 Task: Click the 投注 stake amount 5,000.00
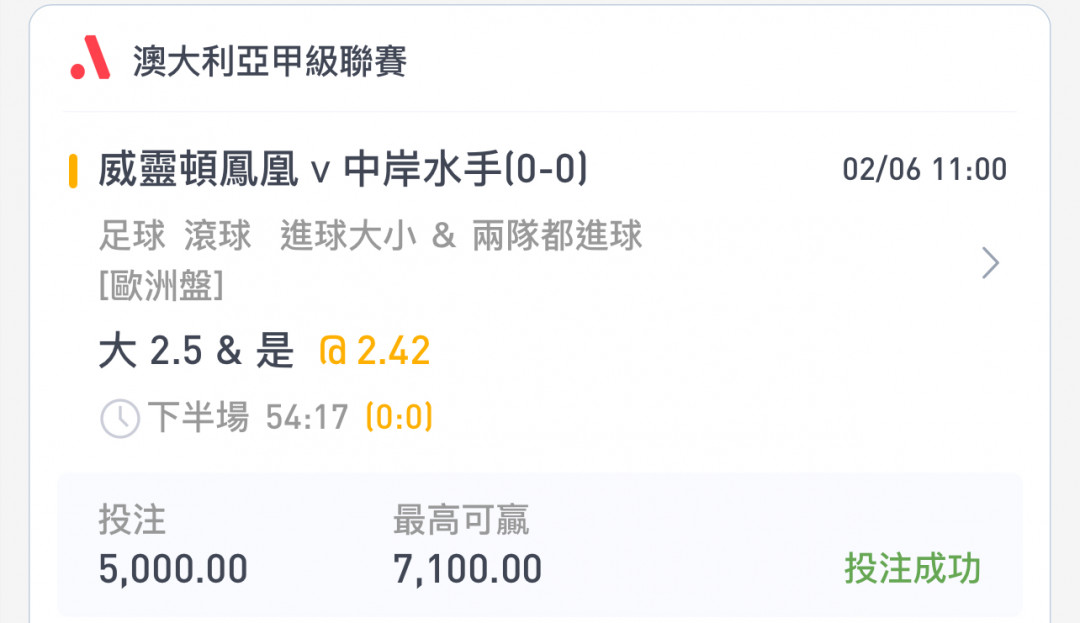click(173, 569)
